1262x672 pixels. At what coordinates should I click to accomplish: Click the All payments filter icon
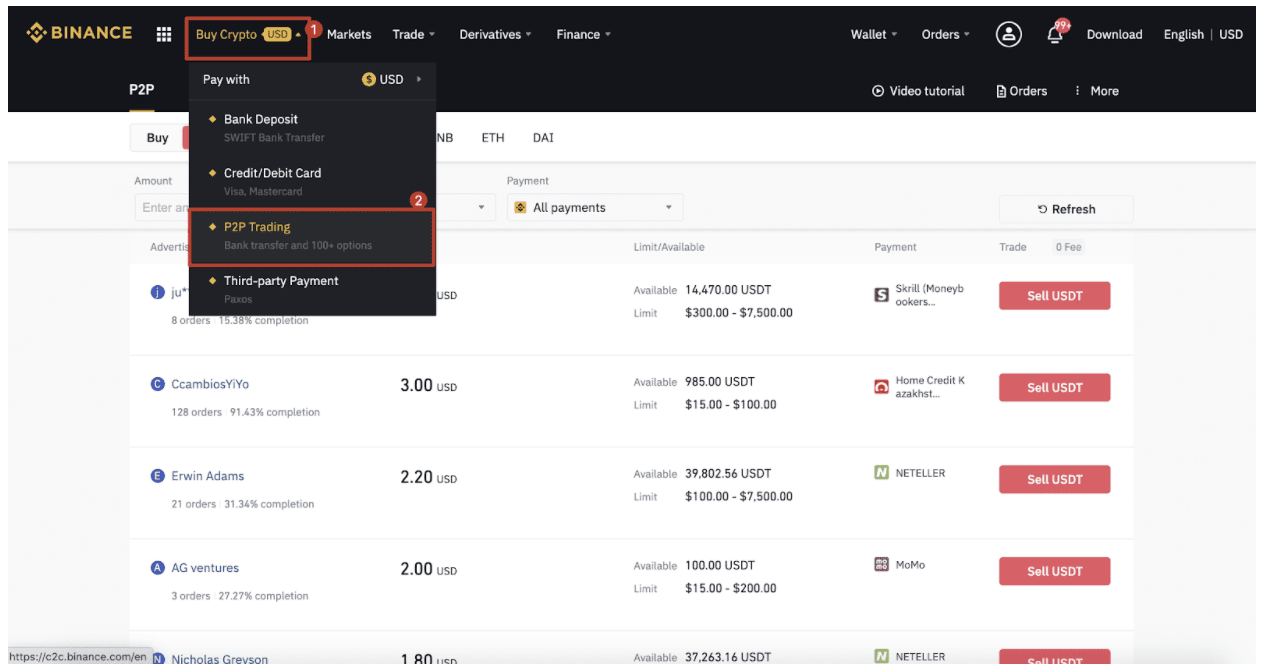[x=520, y=208]
